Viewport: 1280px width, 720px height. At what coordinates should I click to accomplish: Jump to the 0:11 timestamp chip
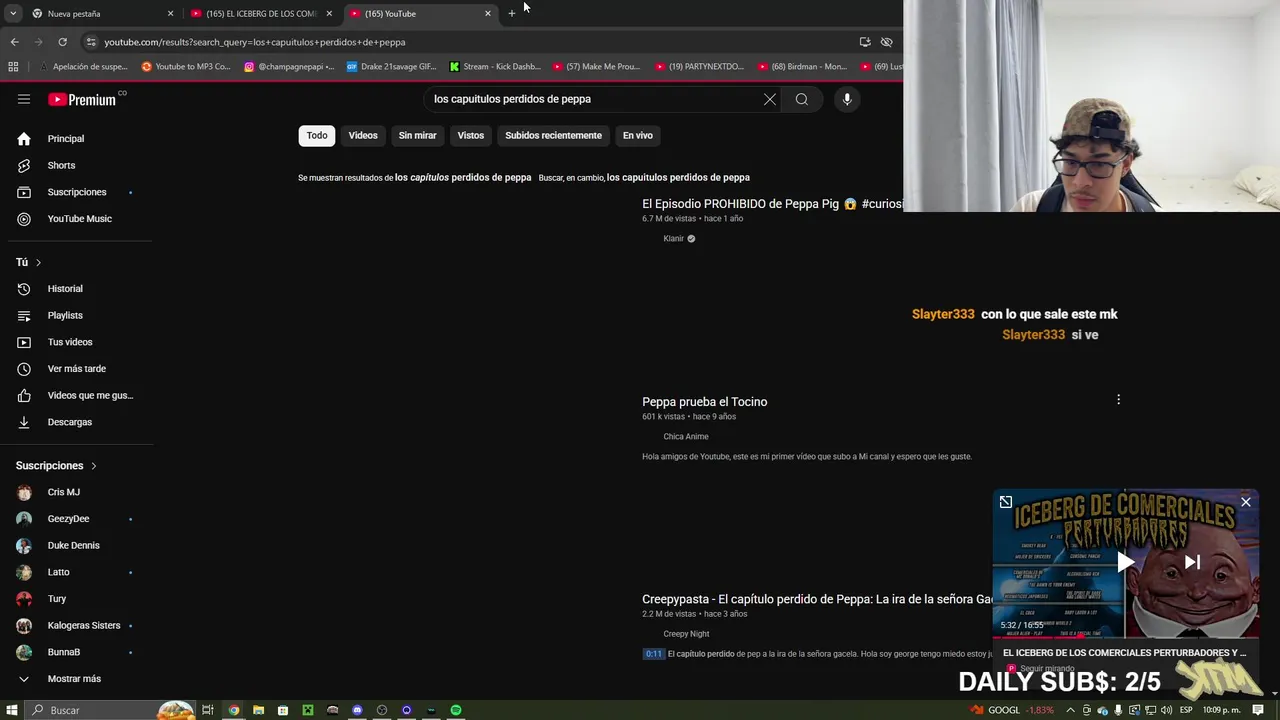coord(653,654)
